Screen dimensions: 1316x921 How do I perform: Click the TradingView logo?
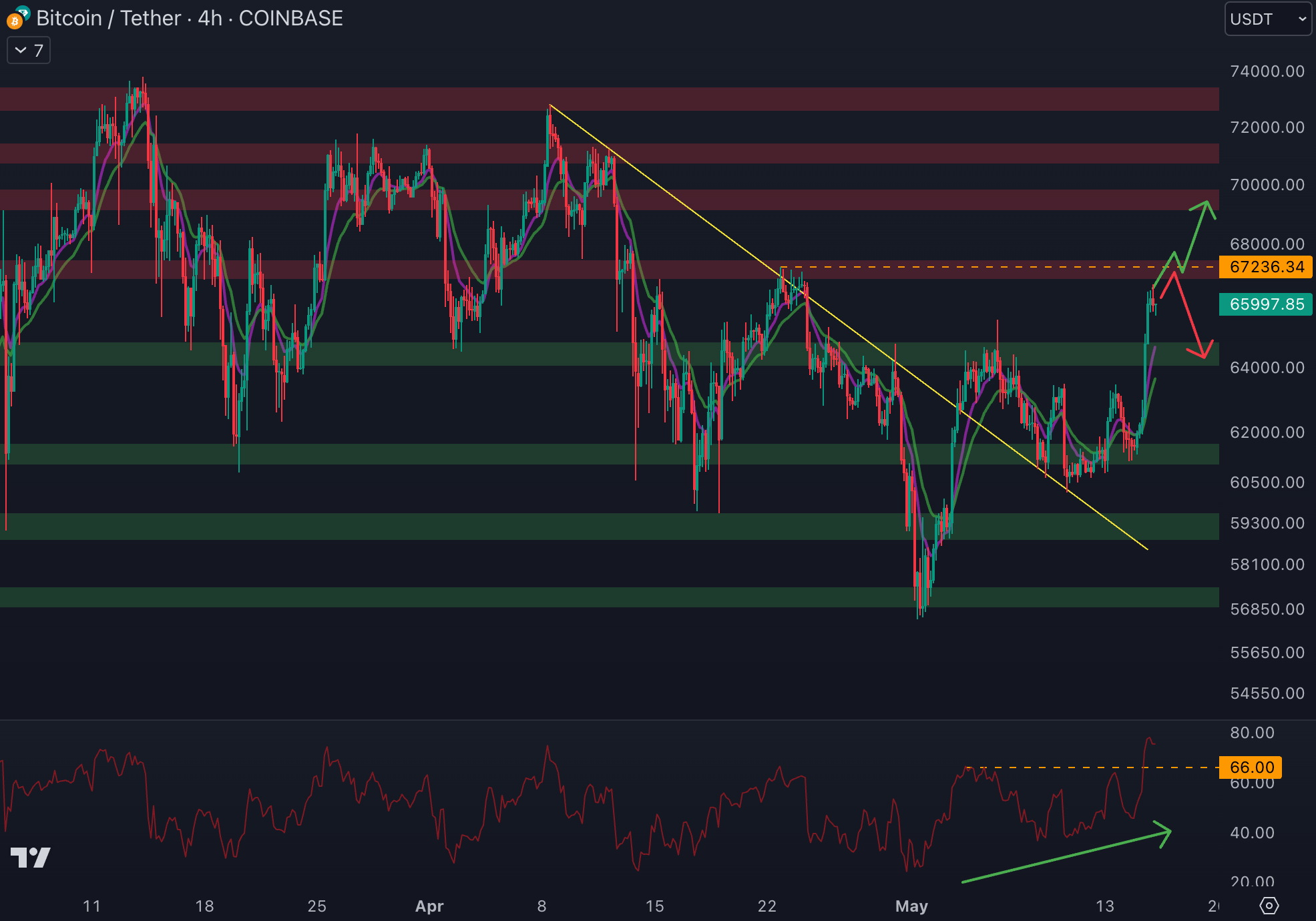31,858
